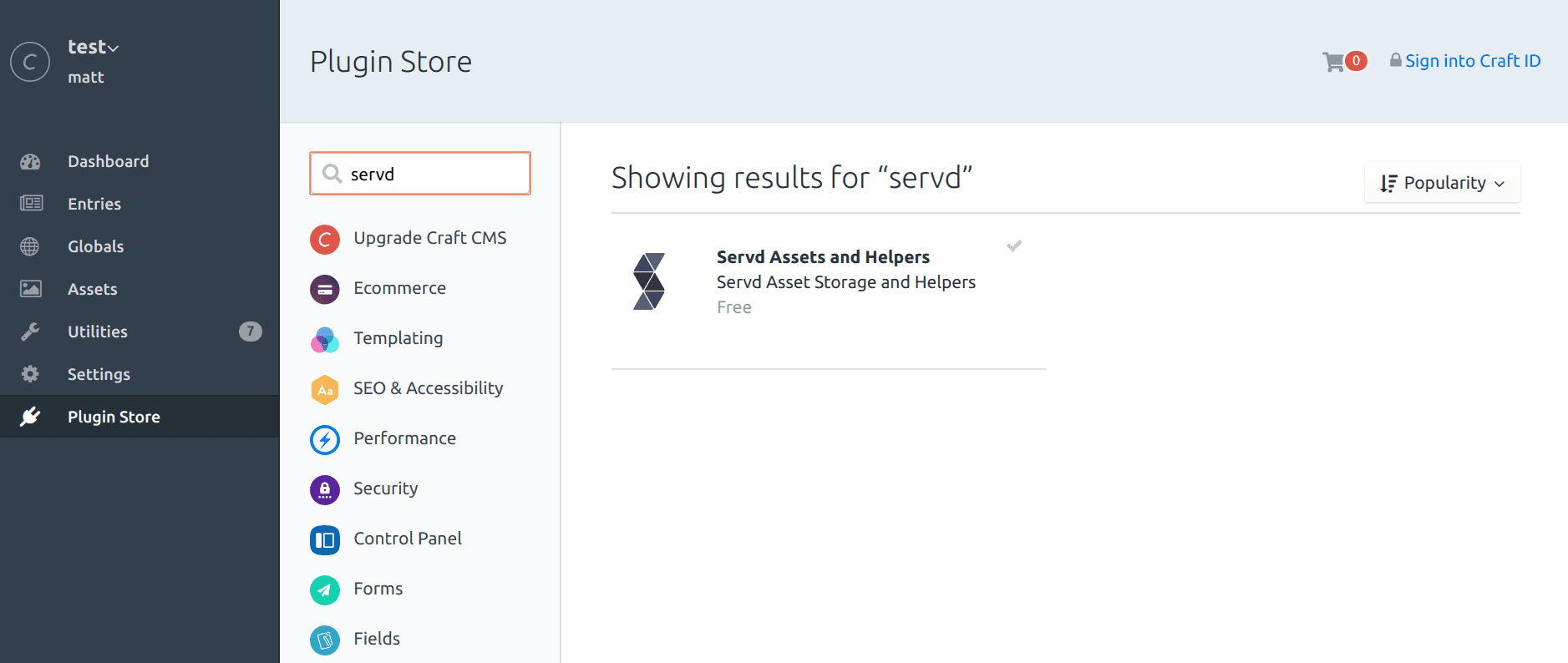The width and height of the screenshot is (1568, 663).
Task: Click the Security lock icon
Action: tap(325, 490)
